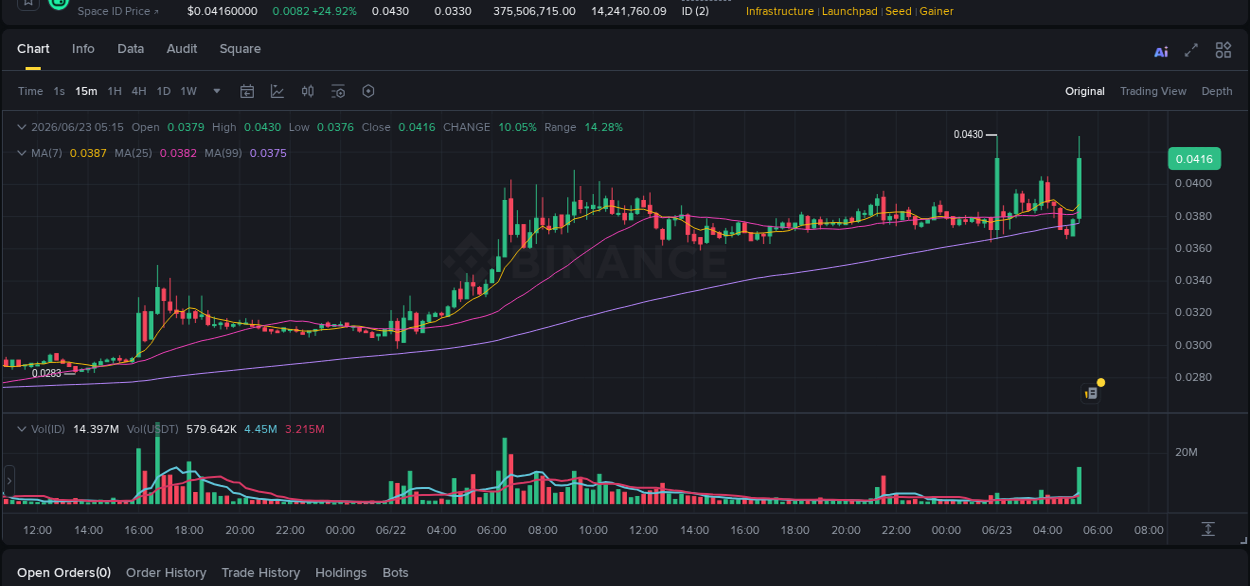
Task: Switch to the Data tab
Action: pyautogui.click(x=130, y=49)
